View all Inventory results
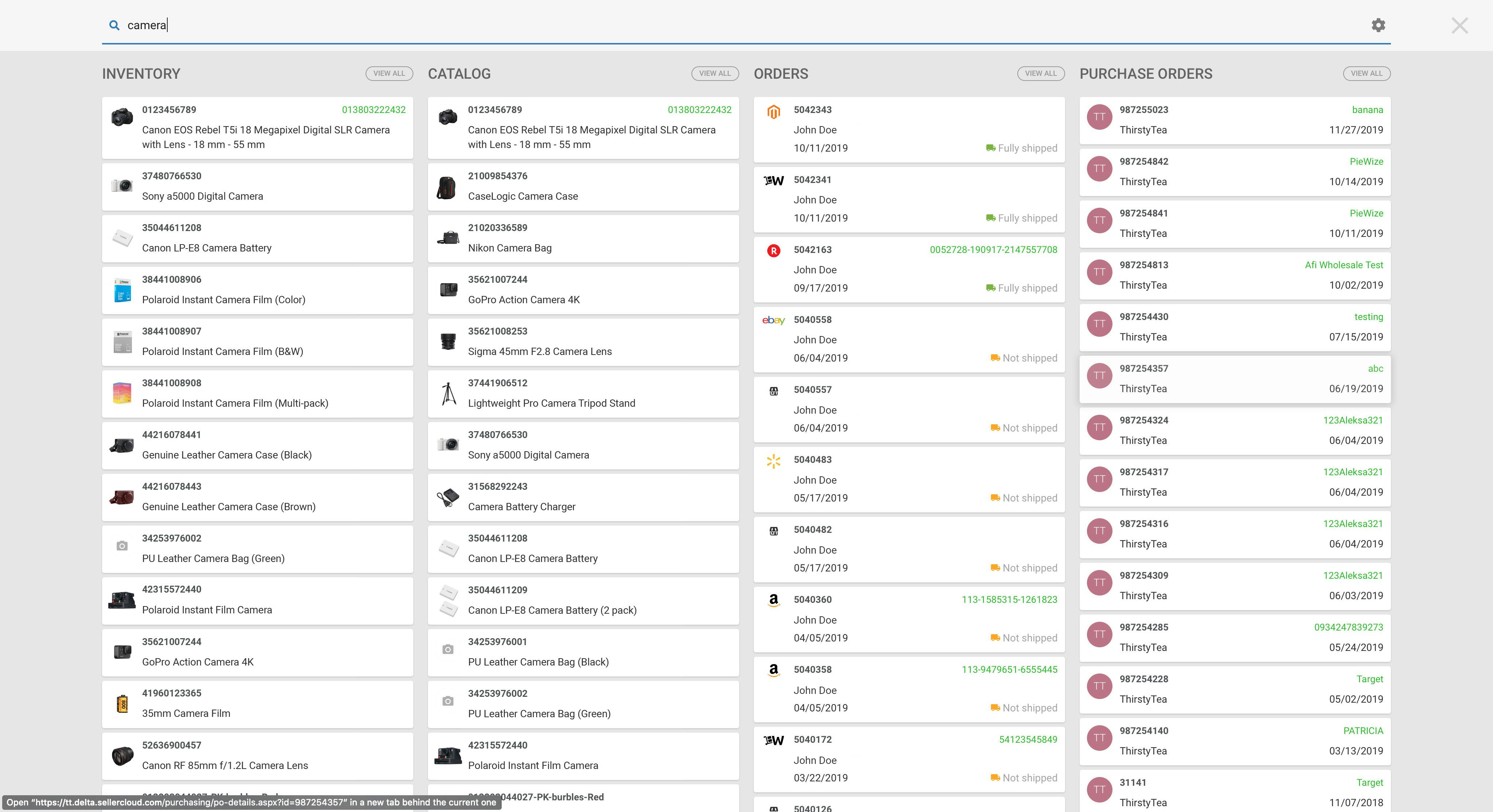The image size is (1493, 812). 389,74
